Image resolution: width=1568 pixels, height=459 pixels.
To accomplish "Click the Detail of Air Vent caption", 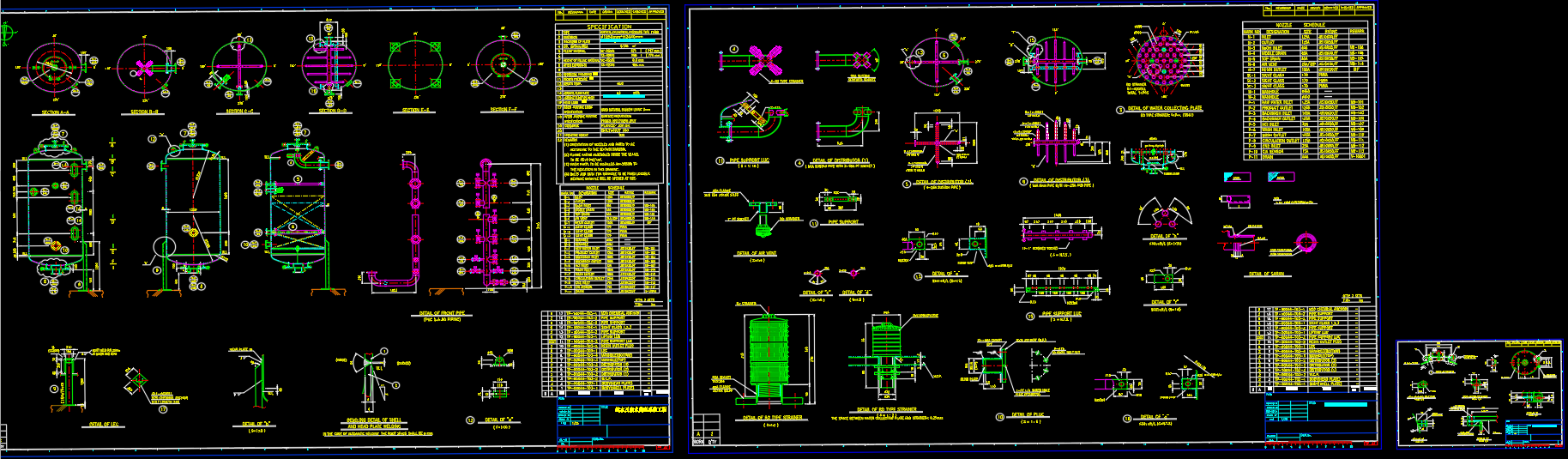I will 756,254.
